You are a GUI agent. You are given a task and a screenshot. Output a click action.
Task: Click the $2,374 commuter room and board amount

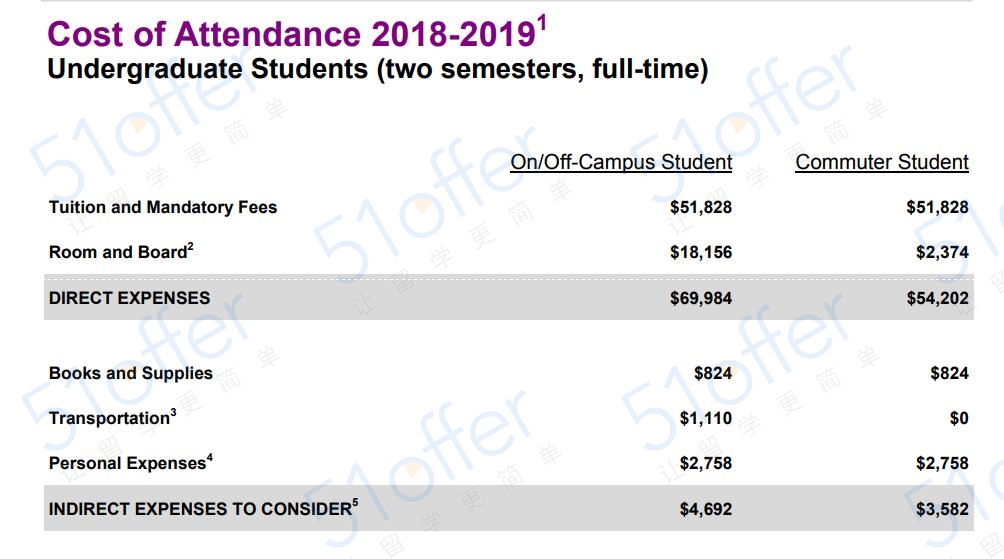pos(942,252)
